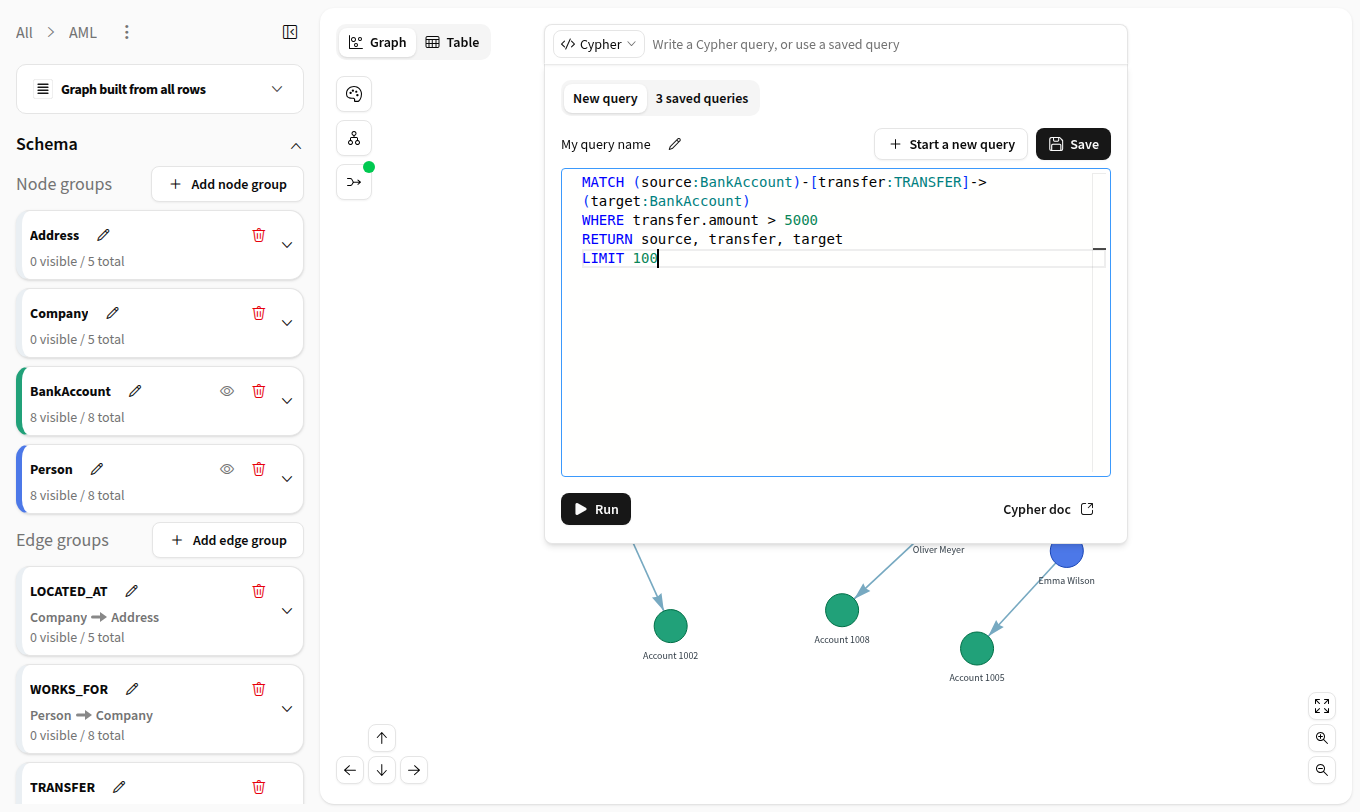
Task: Save the current query
Action: 1073,144
